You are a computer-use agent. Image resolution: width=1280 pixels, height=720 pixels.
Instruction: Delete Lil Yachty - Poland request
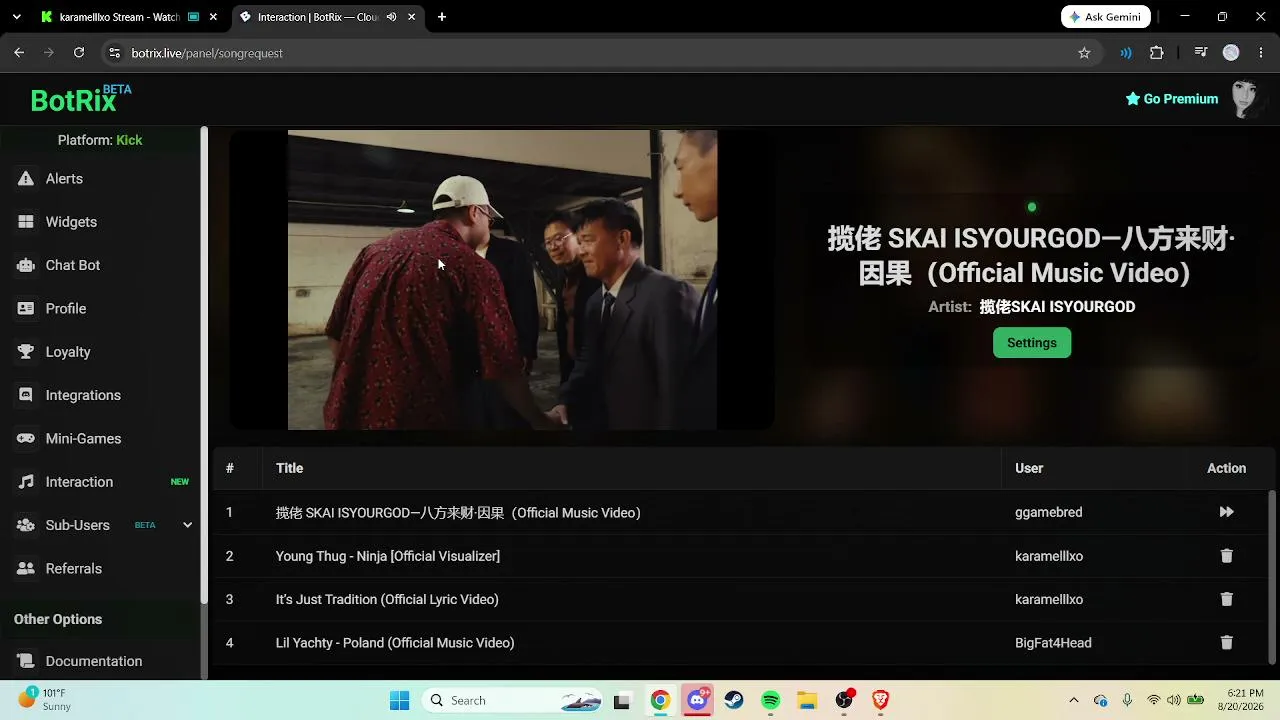click(x=1226, y=643)
